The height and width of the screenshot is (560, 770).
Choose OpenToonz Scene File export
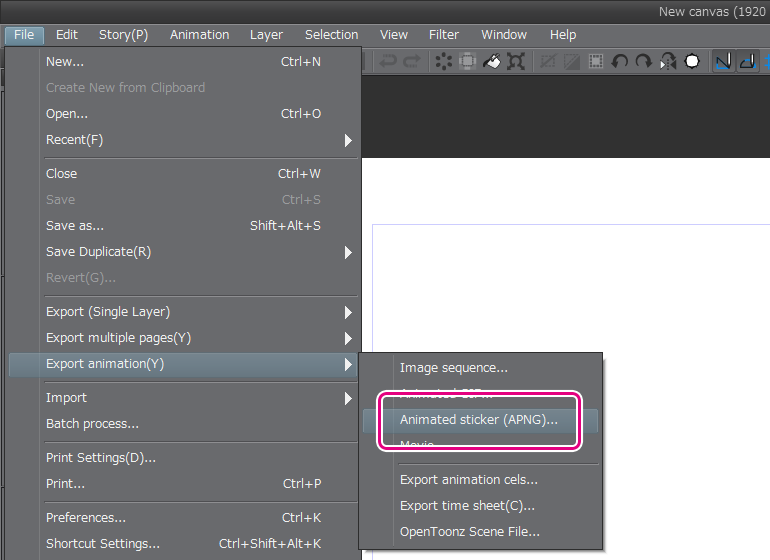coord(469,532)
